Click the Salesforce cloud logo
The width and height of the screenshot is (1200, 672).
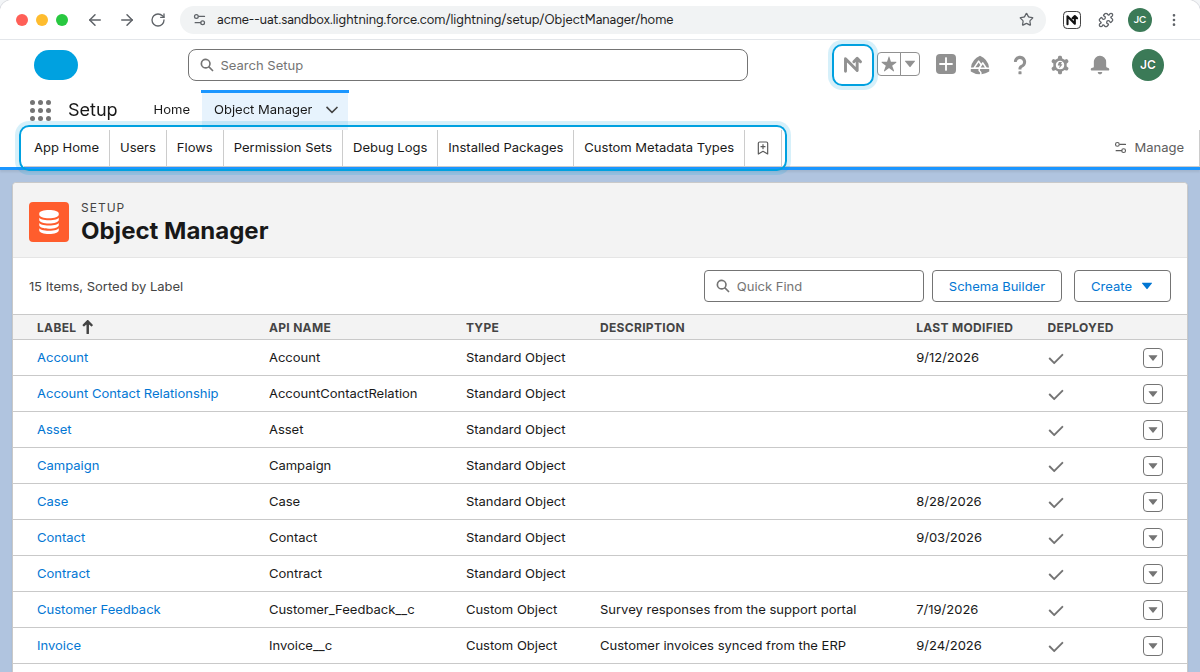pos(56,65)
